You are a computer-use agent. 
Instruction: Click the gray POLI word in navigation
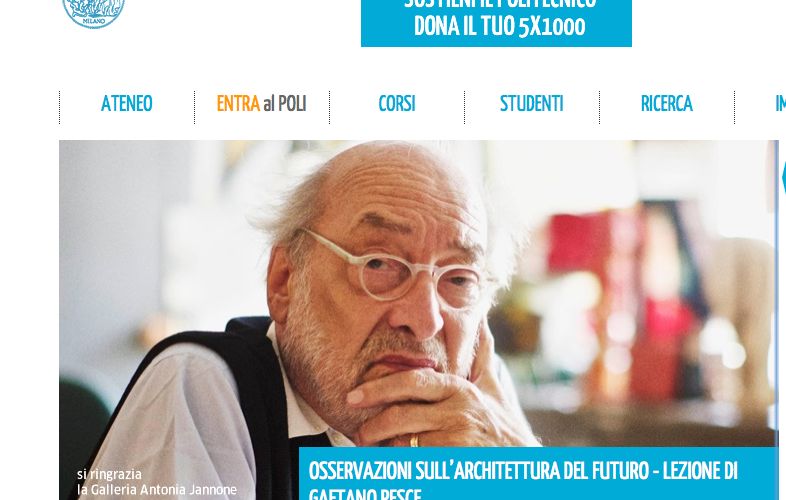(292, 104)
